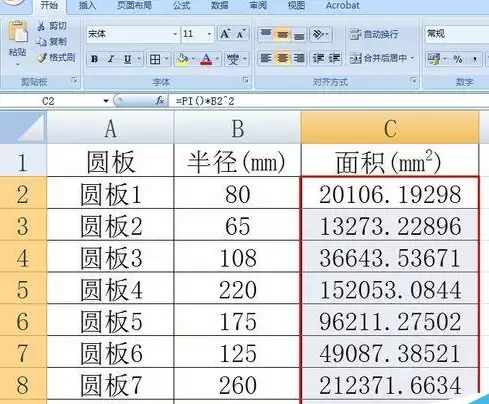Open the Font dialog launcher
This screenshot has height=404, width=489.
tap(246, 80)
